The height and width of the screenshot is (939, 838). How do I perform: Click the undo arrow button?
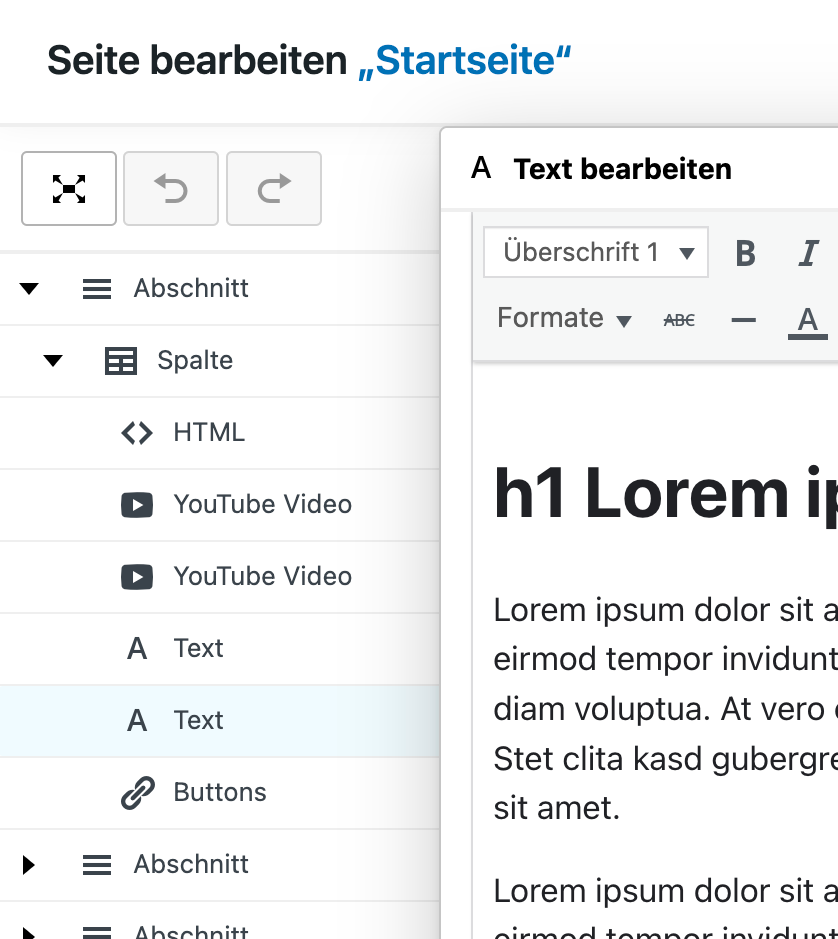click(171, 189)
